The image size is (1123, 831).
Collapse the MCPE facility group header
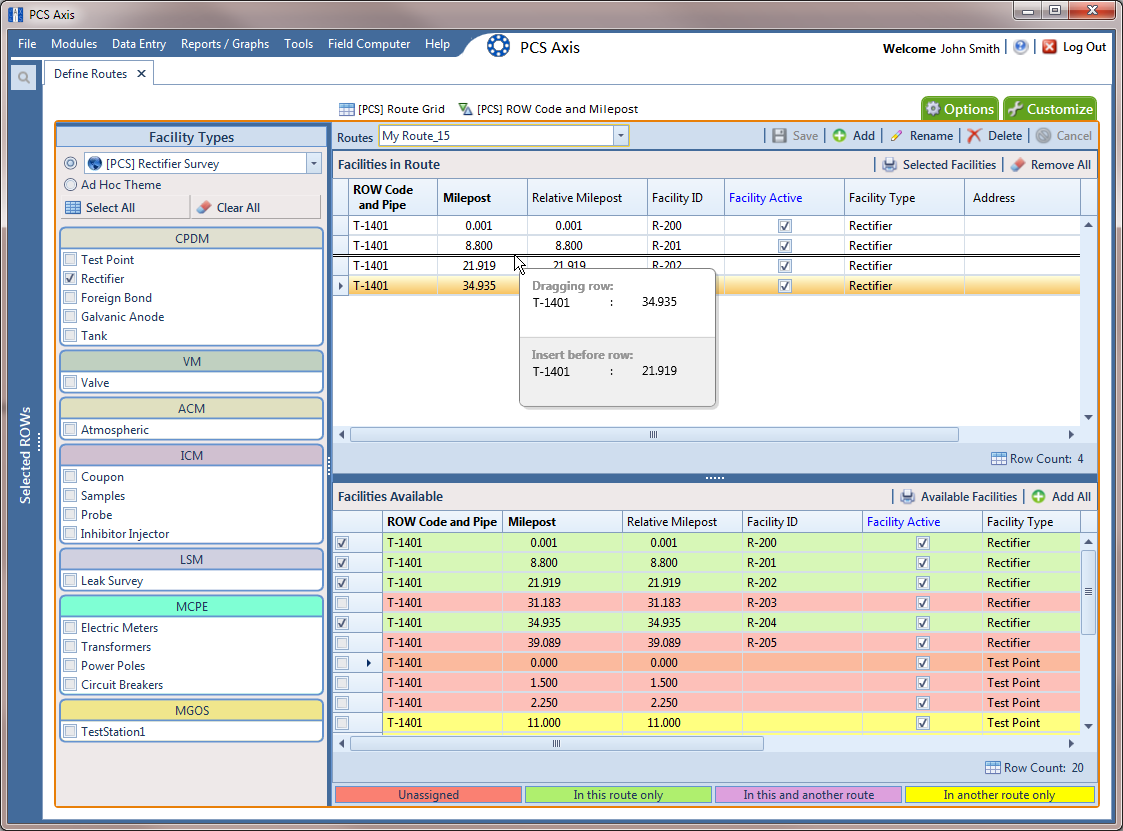pyautogui.click(x=192, y=607)
